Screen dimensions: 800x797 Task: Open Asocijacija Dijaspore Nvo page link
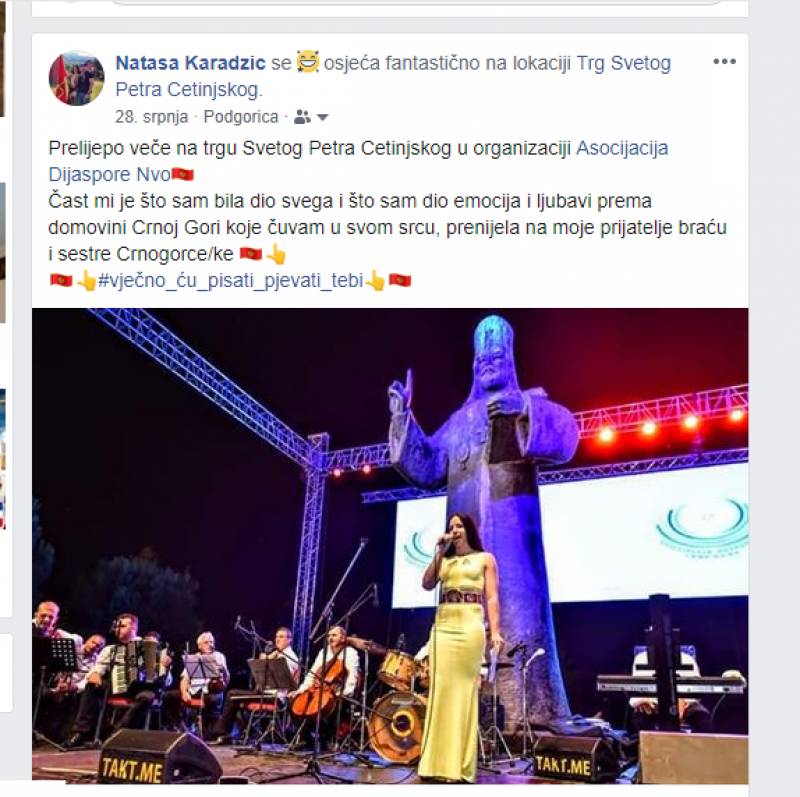coord(358,161)
